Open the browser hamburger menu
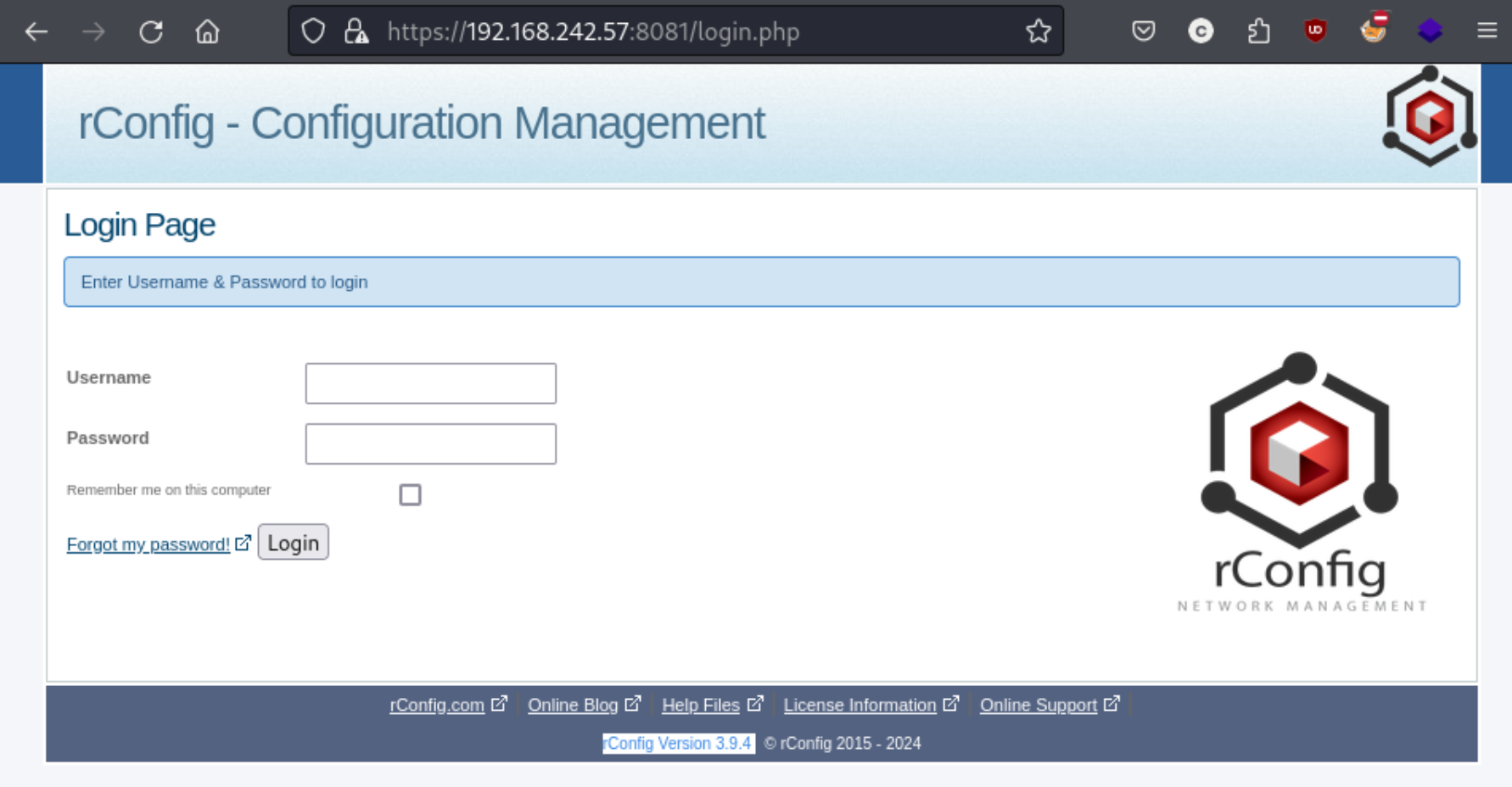 pyautogui.click(x=1487, y=31)
